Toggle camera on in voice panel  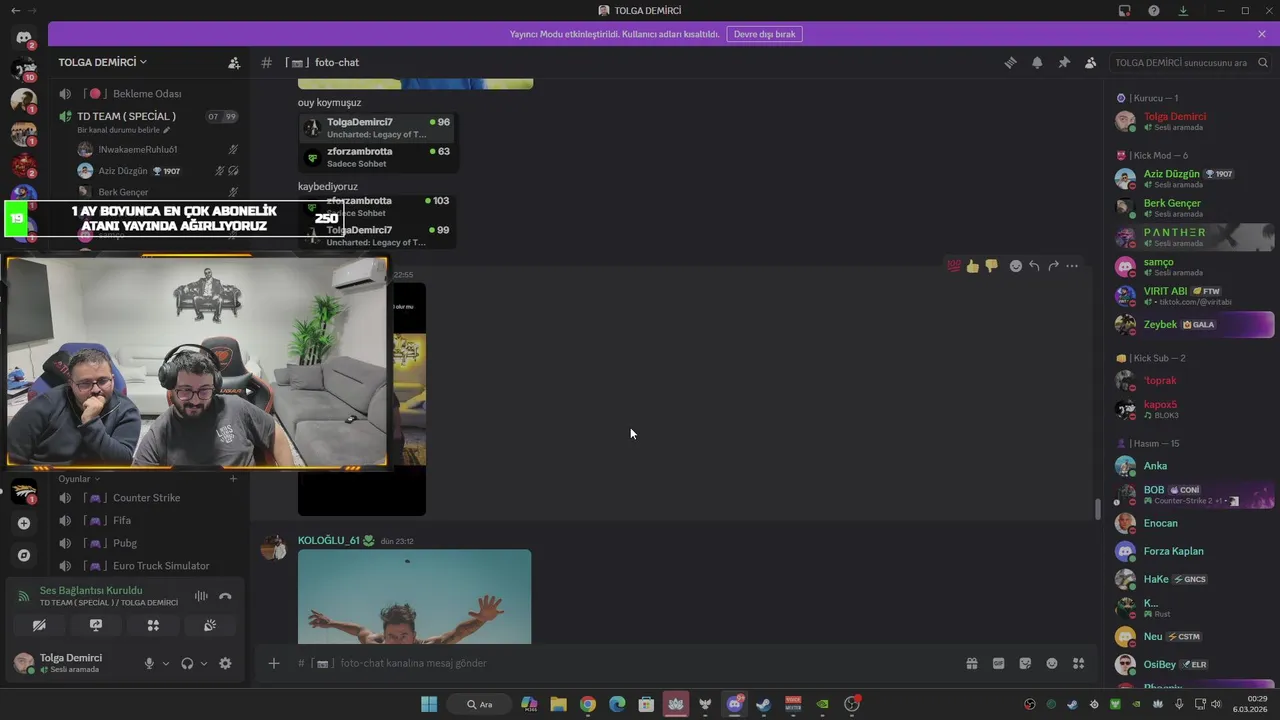pos(39,625)
